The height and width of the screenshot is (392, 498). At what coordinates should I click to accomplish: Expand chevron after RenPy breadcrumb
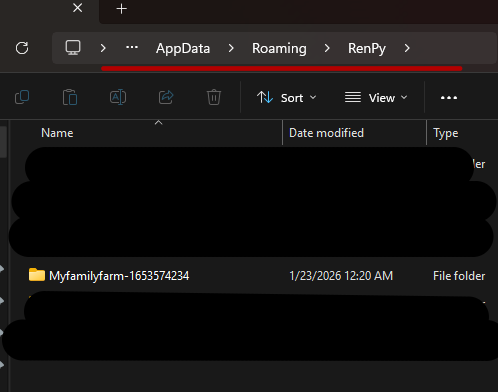[x=407, y=49]
